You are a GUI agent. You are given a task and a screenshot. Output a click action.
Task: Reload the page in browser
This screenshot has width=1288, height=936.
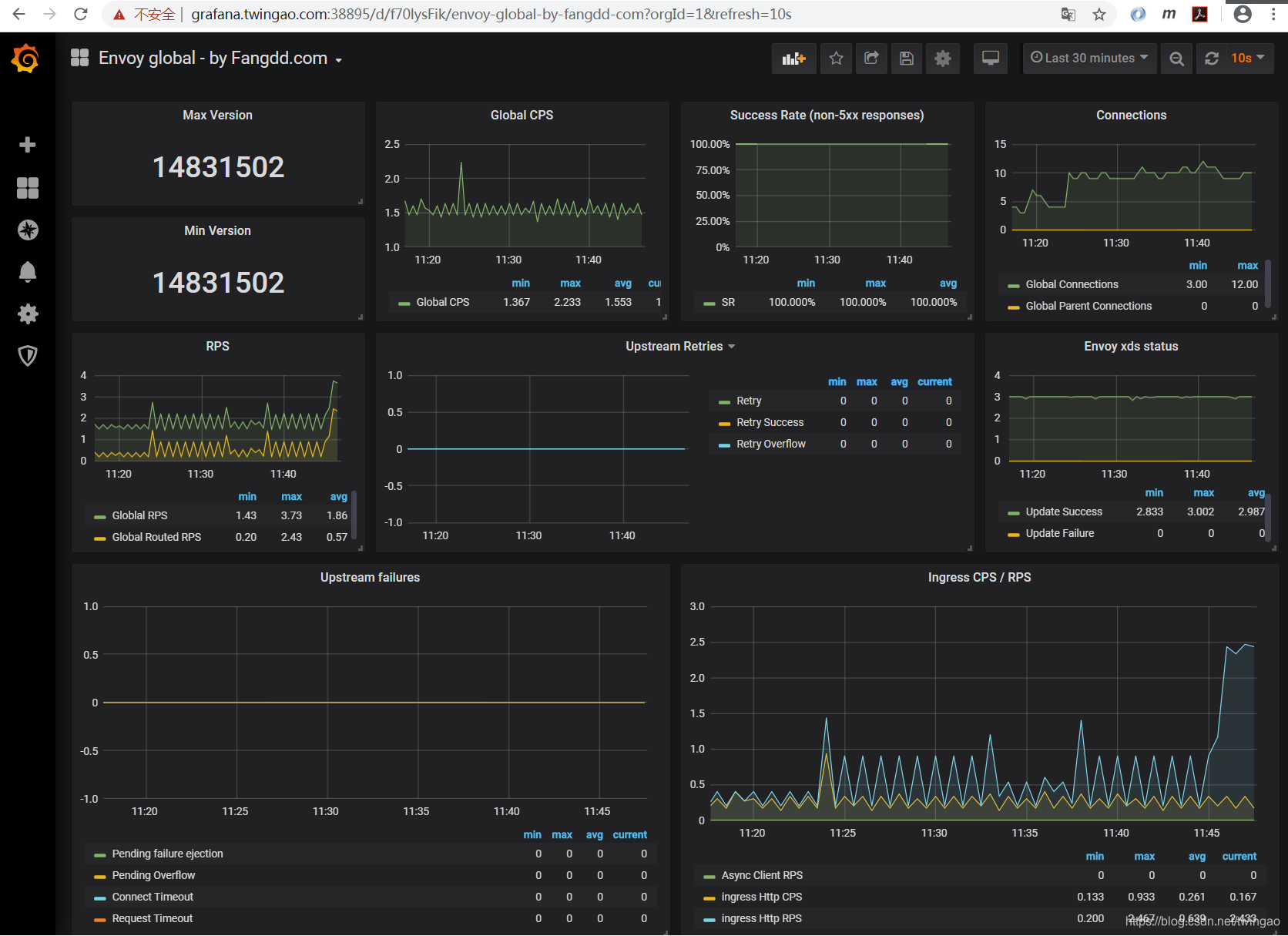point(80,14)
